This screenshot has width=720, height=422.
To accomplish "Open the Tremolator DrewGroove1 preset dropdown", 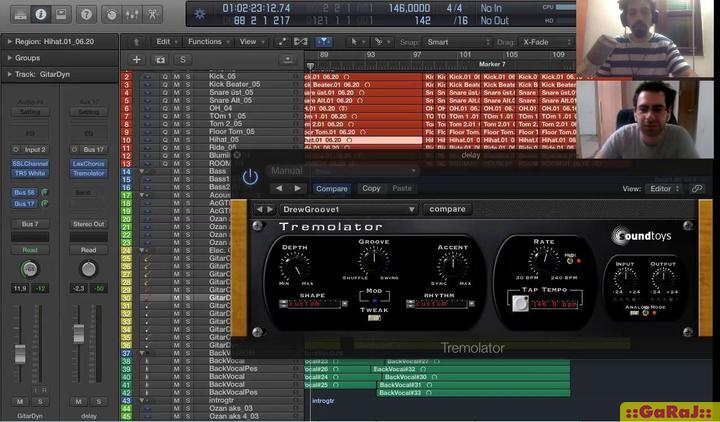I will click(x=349, y=209).
